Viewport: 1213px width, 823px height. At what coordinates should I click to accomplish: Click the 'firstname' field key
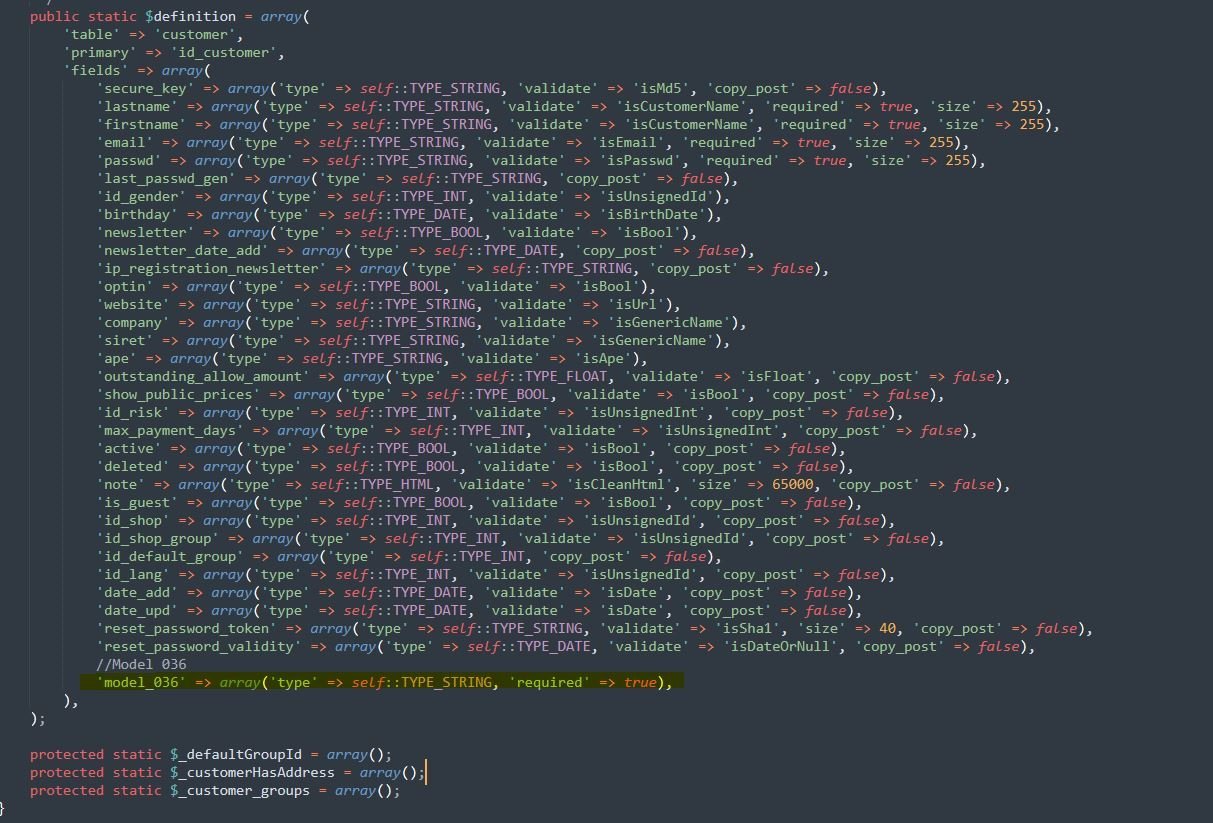(x=141, y=124)
